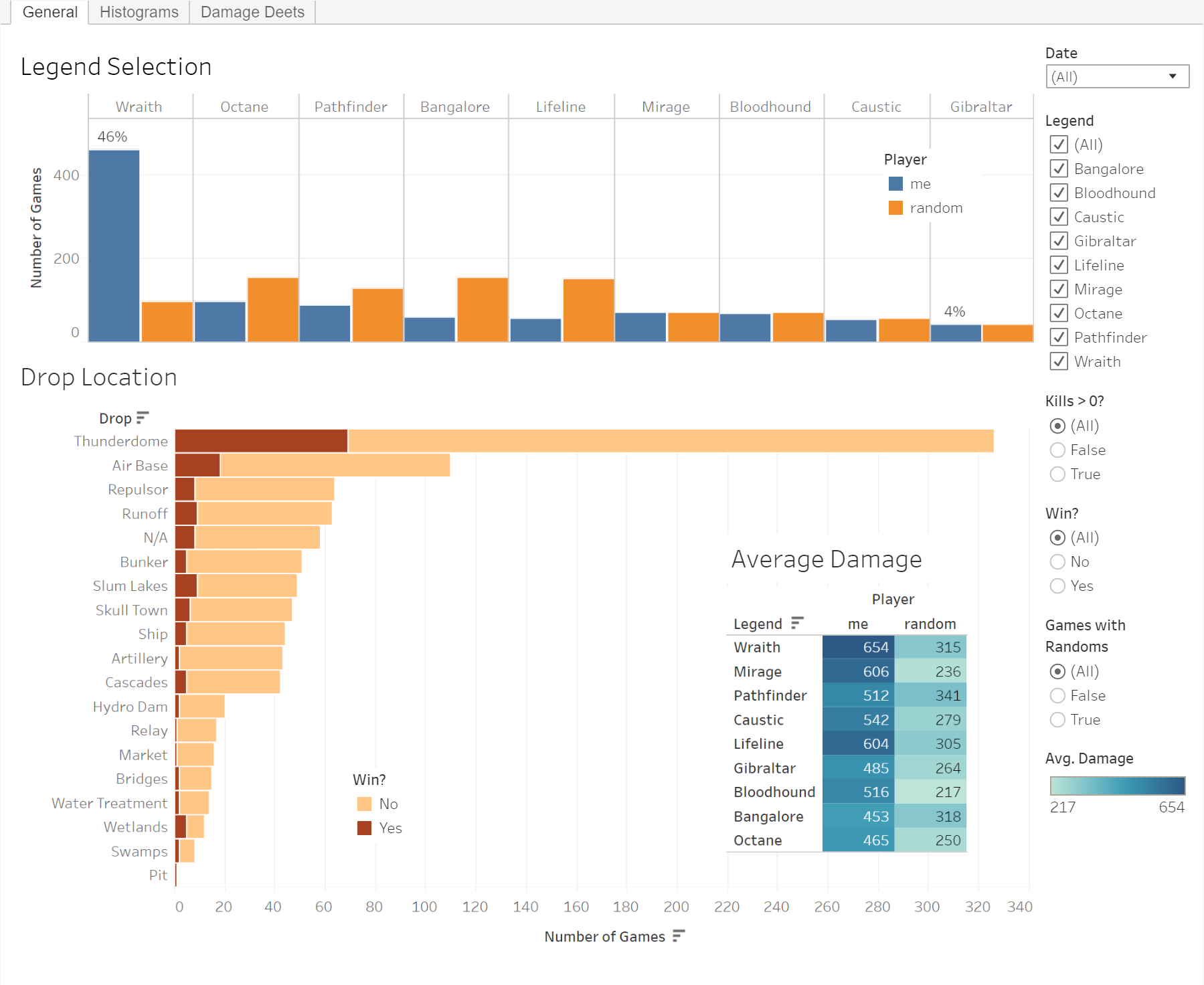Select True under Kills > 0 filter

(x=1057, y=474)
